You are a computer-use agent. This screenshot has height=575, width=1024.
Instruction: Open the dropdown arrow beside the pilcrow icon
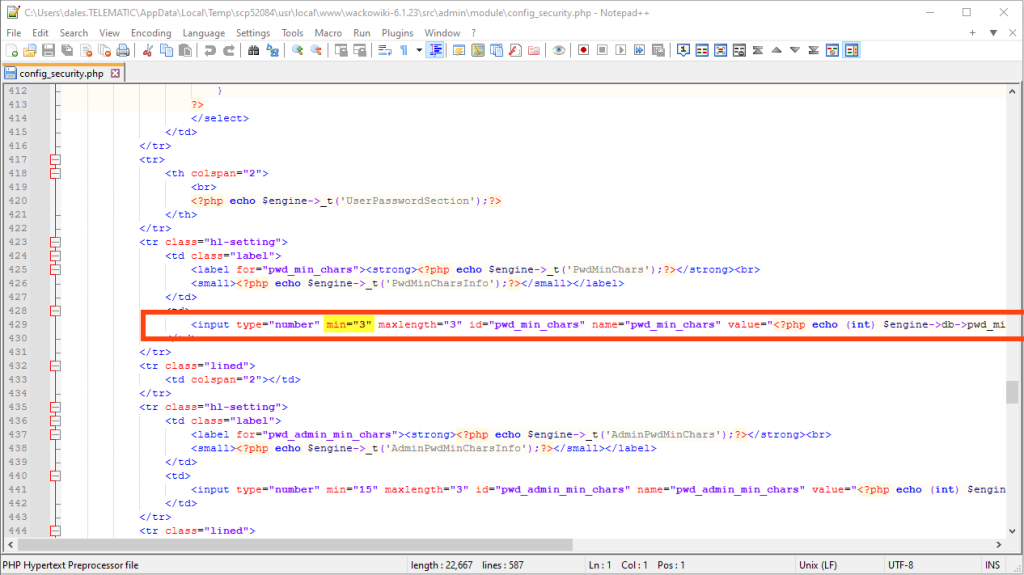coord(418,50)
